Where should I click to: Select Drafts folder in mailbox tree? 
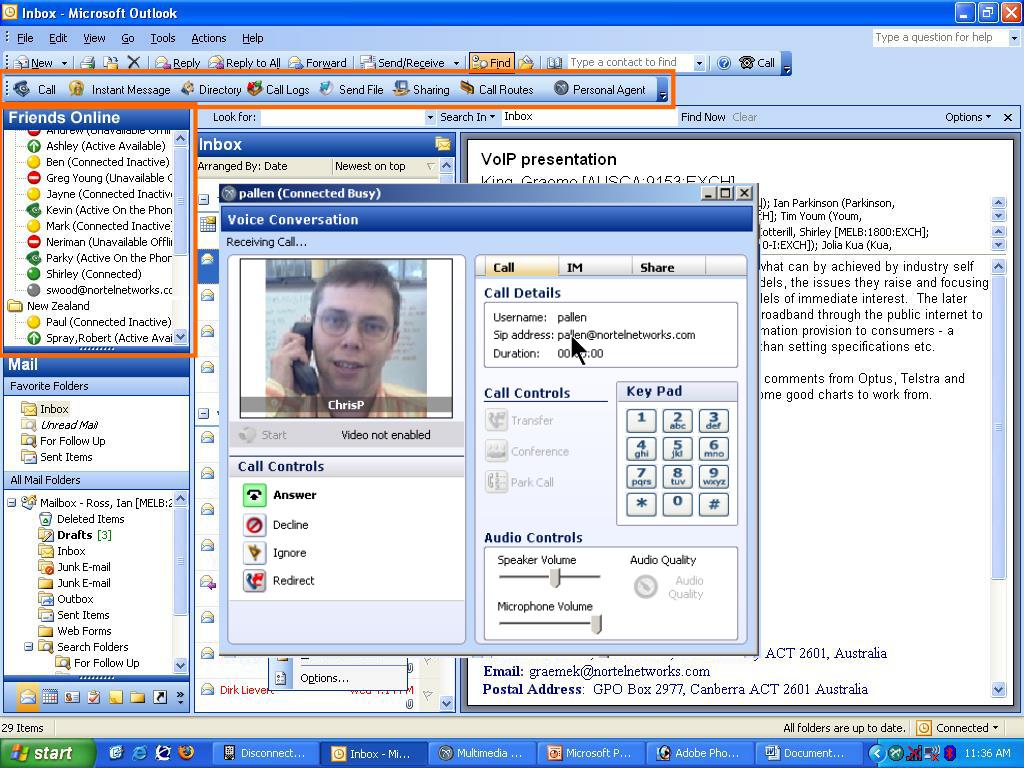pos(74,535)
